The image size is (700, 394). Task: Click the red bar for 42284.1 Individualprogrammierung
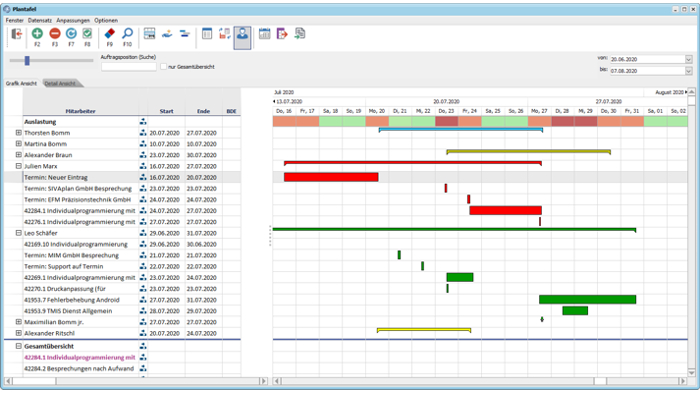(x=505, y=211)
